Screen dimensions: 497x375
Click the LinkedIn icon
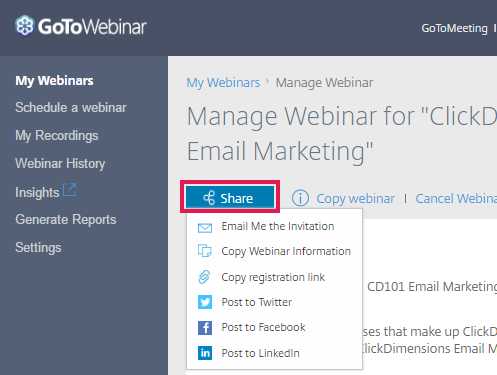205,353
